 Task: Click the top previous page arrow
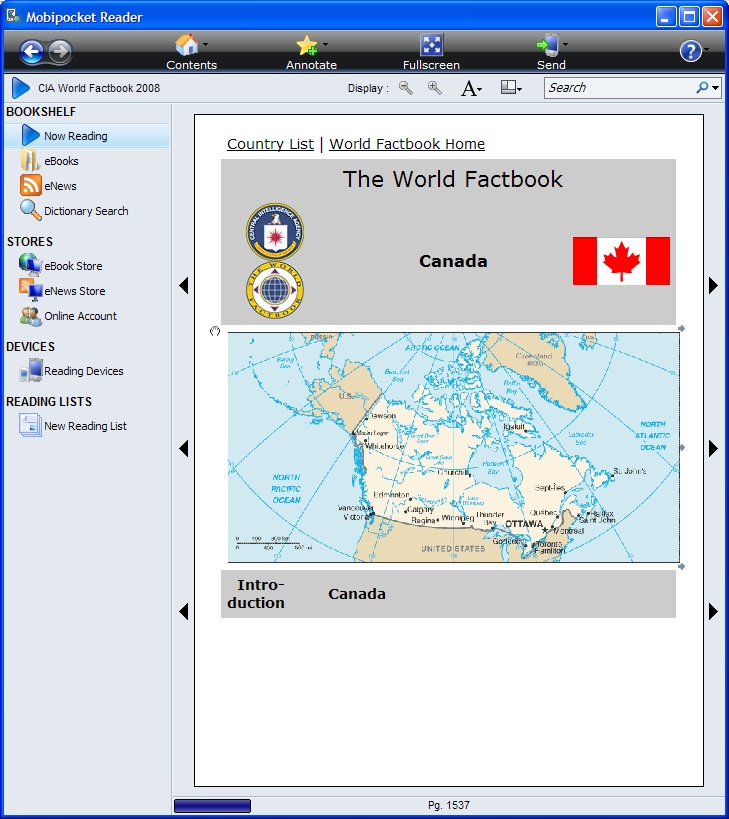pos(184,286)
